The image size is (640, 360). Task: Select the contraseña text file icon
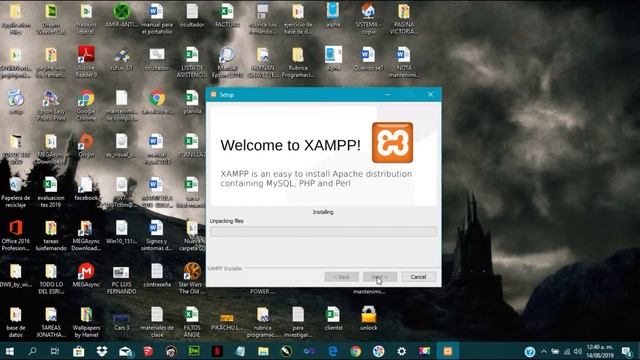click(x=157, y=275)
